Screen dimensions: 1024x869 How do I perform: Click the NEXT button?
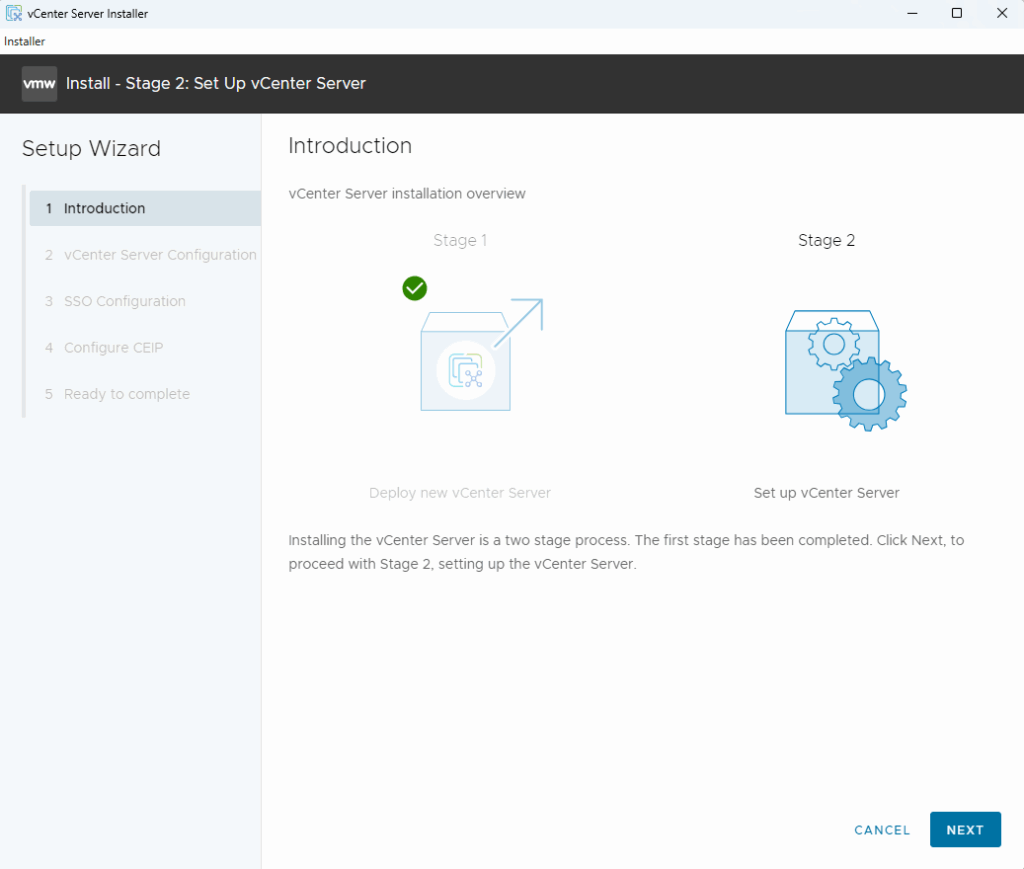point(965,829)
